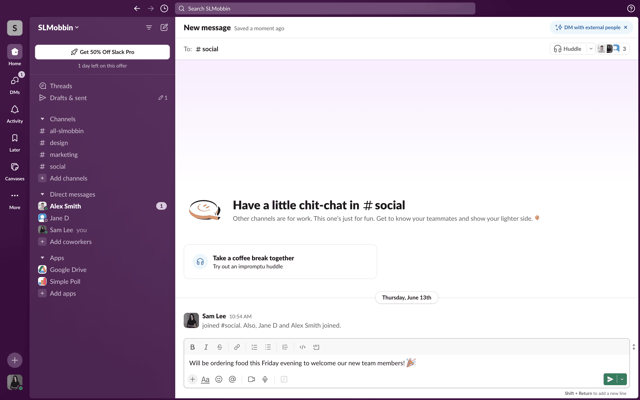
Task: Toggle bold formatting
Action: click(192, 347)
